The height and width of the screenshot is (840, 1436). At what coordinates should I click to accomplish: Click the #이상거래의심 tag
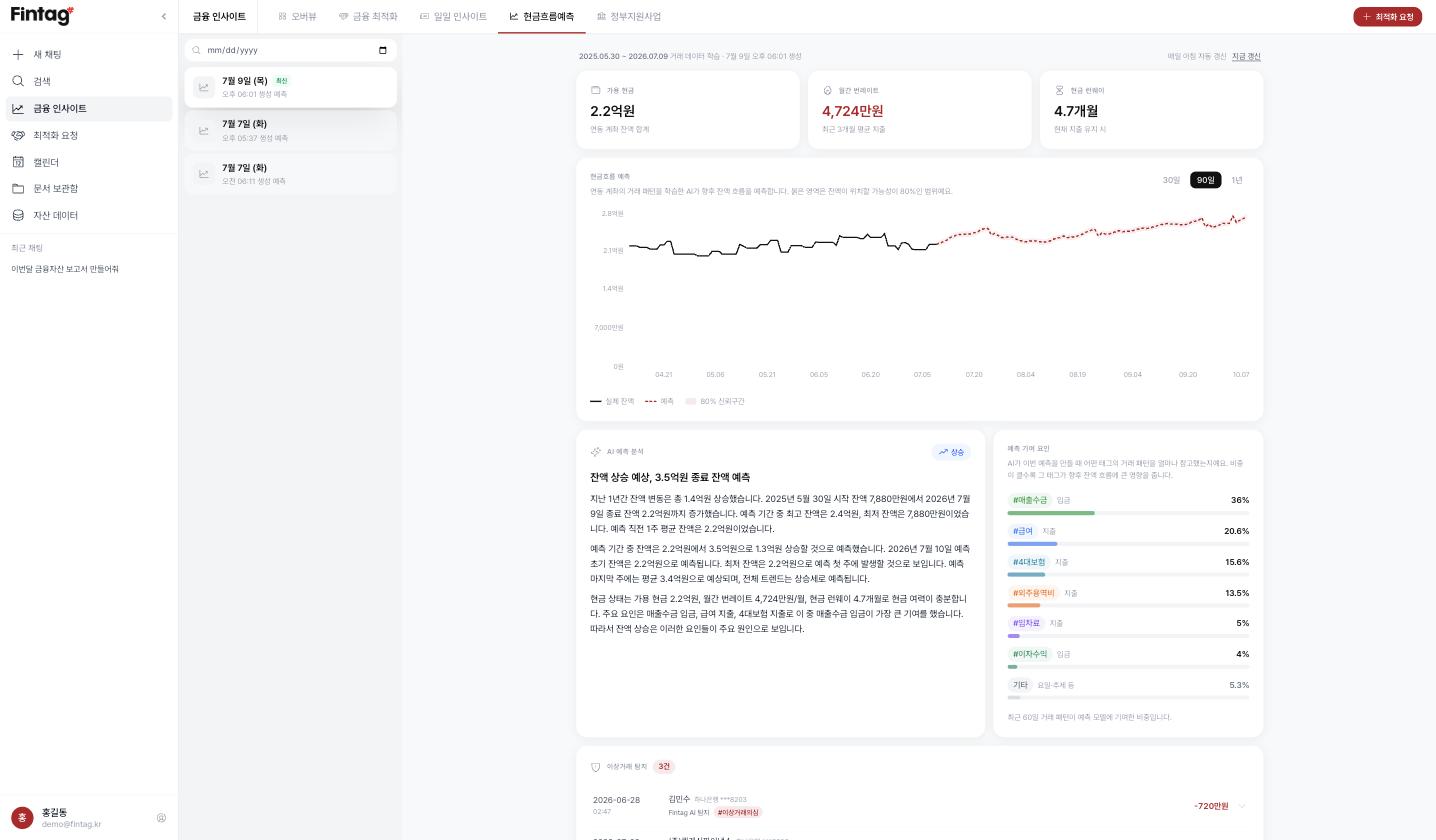[739, 812]
